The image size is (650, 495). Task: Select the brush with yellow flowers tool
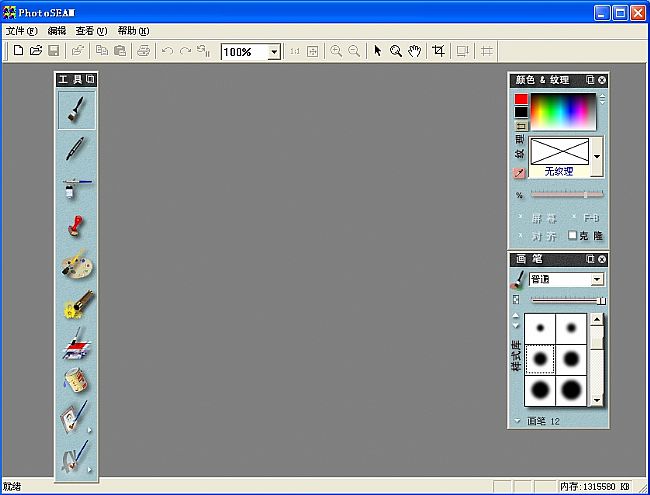tap(78, 304)
